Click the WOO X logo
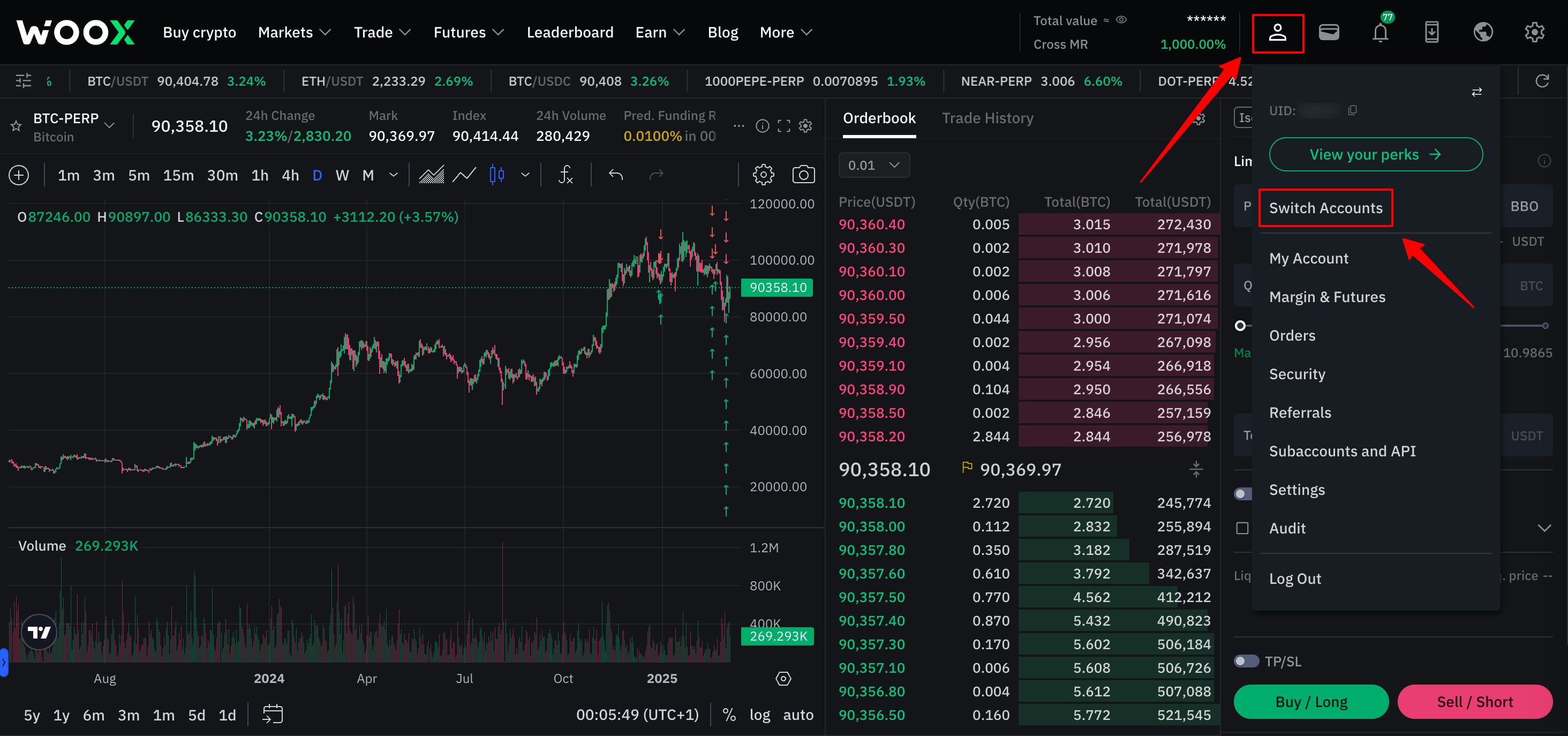The width and height of the screenshot is (1568, 736). pos(76,32)
